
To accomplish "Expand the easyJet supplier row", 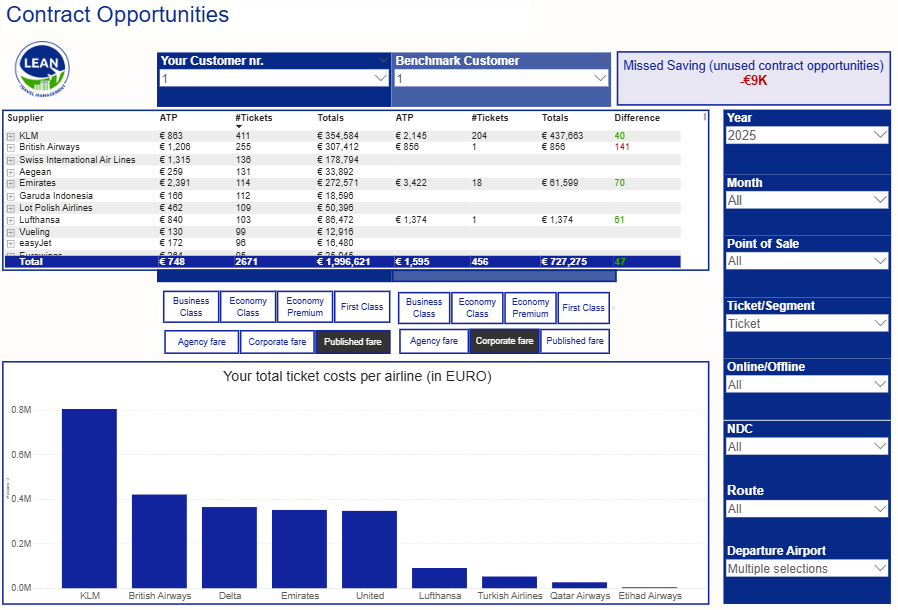I will coord(10,244).
